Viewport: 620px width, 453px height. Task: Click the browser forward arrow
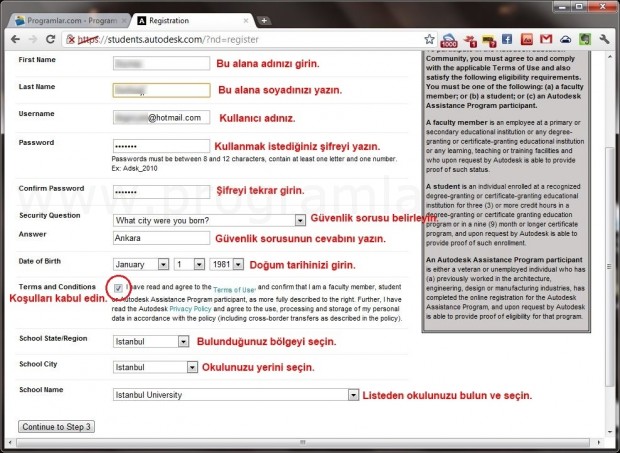click(x=33, y=39)
